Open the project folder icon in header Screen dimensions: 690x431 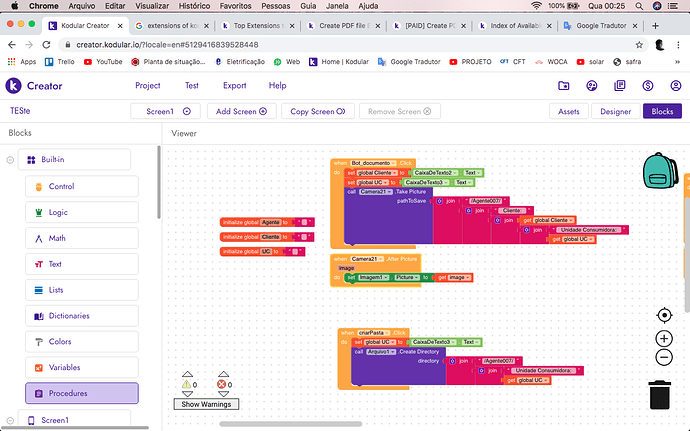[x=564, y=86]
